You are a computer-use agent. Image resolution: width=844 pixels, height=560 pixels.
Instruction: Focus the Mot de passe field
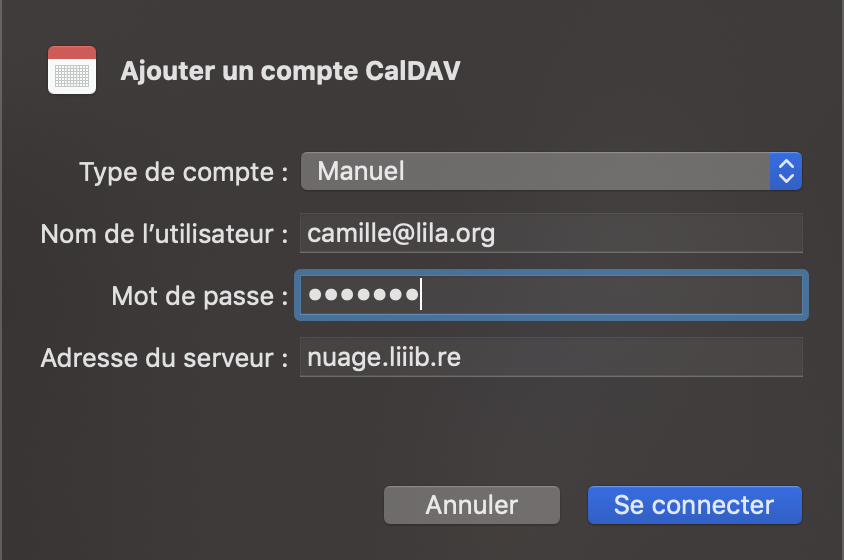pos(551,295)
